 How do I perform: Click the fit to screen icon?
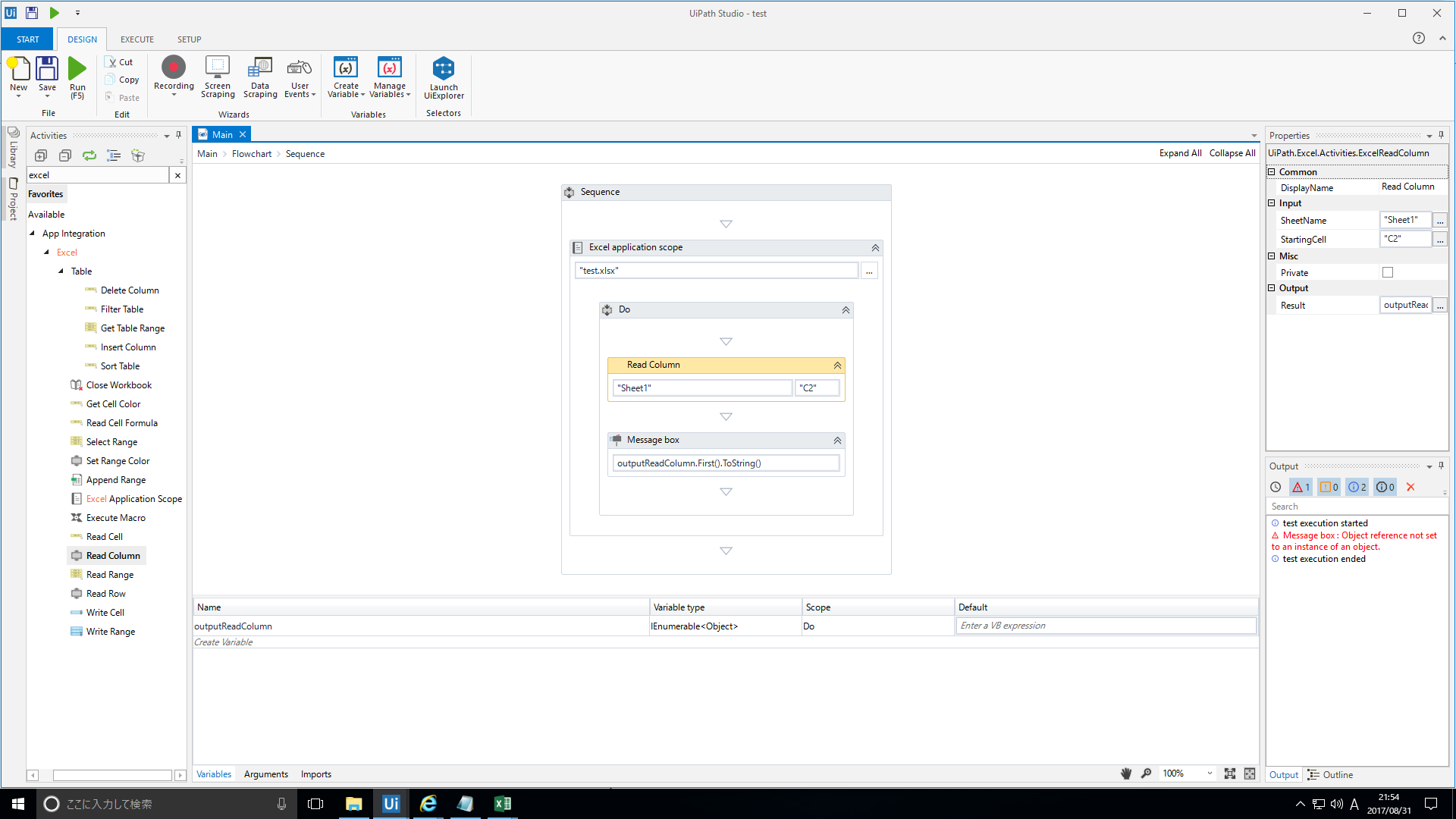[x=1230, y=773]
